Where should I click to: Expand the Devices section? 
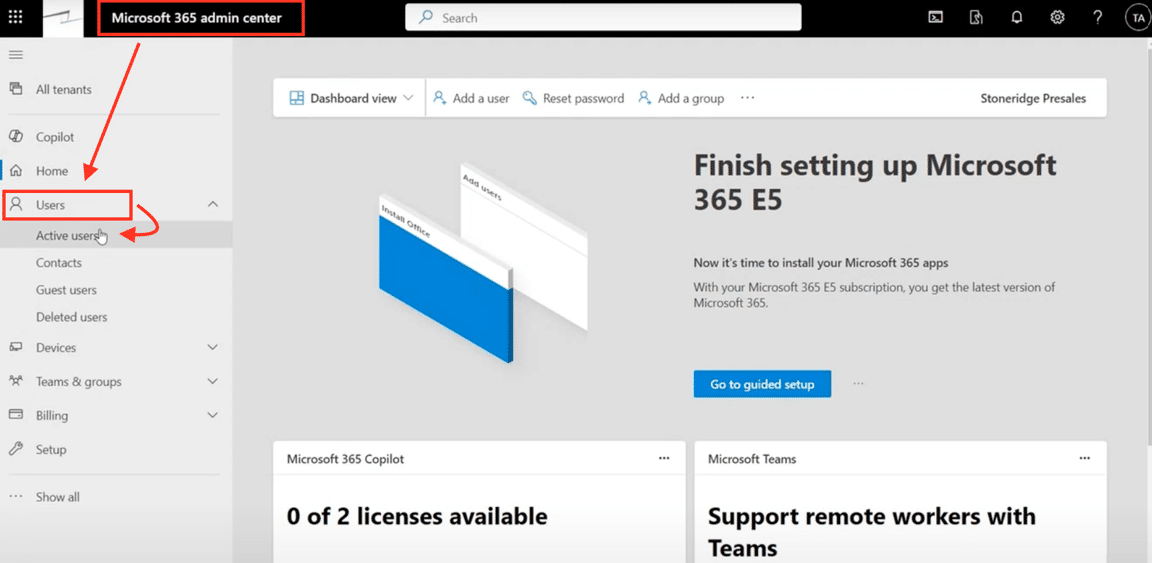click(213, 348)
